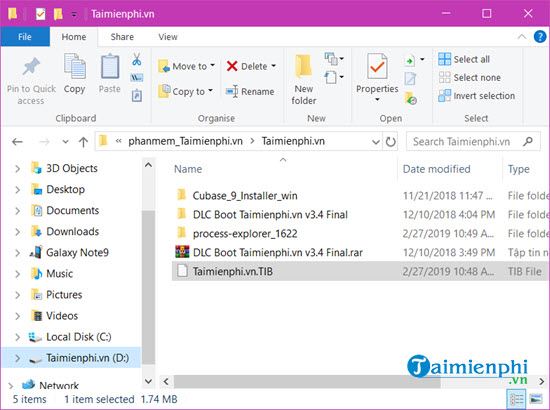Switch to the Share tab

(x=122, y=37)
